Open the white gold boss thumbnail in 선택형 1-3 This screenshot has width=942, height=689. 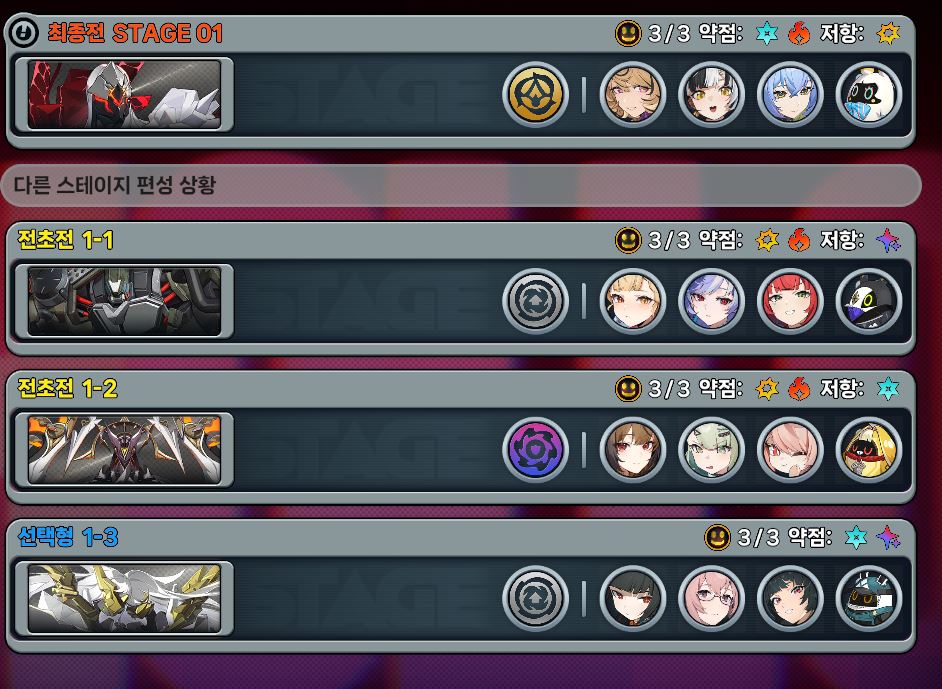124,599
